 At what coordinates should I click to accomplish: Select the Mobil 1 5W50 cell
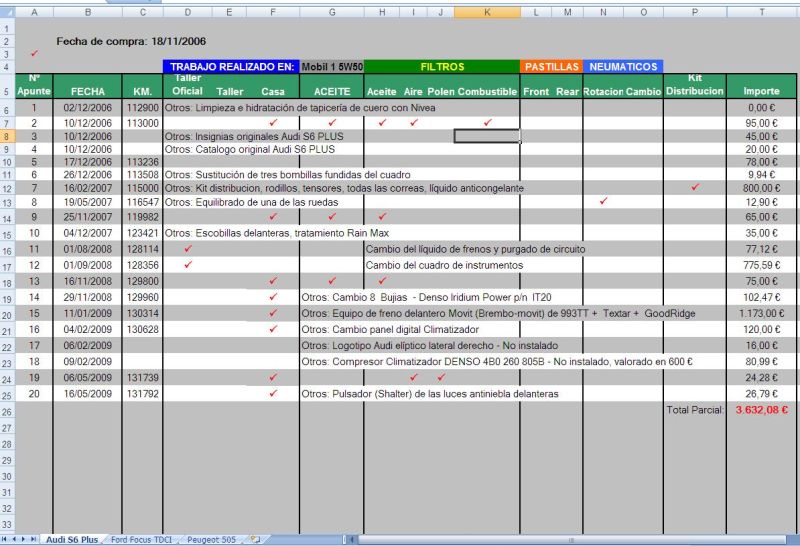[x=332, y=66]
